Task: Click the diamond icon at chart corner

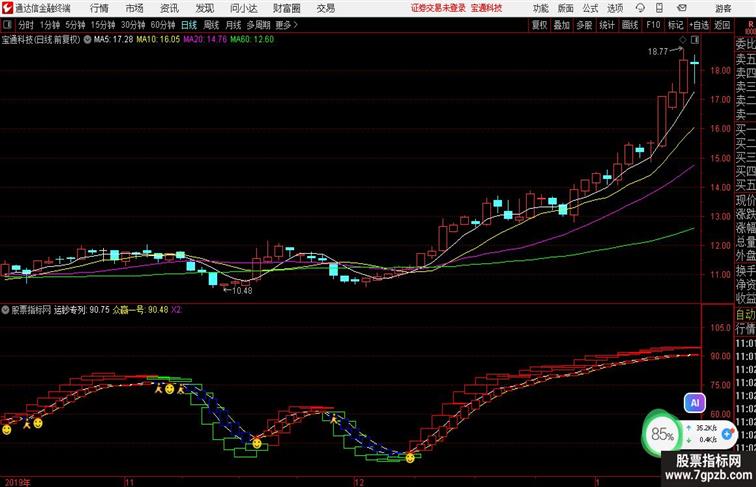Action: click(x=683, y=40)
